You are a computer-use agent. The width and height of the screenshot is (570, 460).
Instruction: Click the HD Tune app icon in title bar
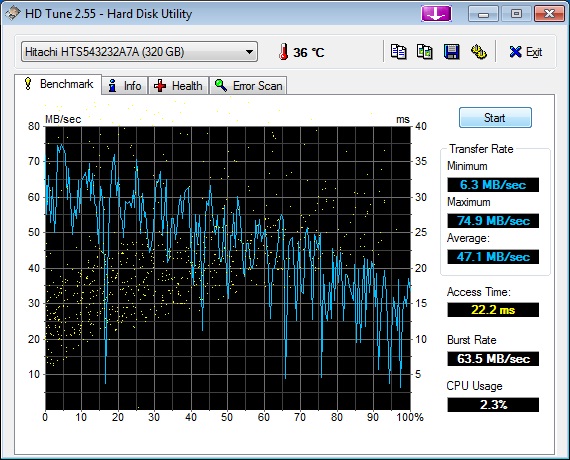tap(12, 14)
